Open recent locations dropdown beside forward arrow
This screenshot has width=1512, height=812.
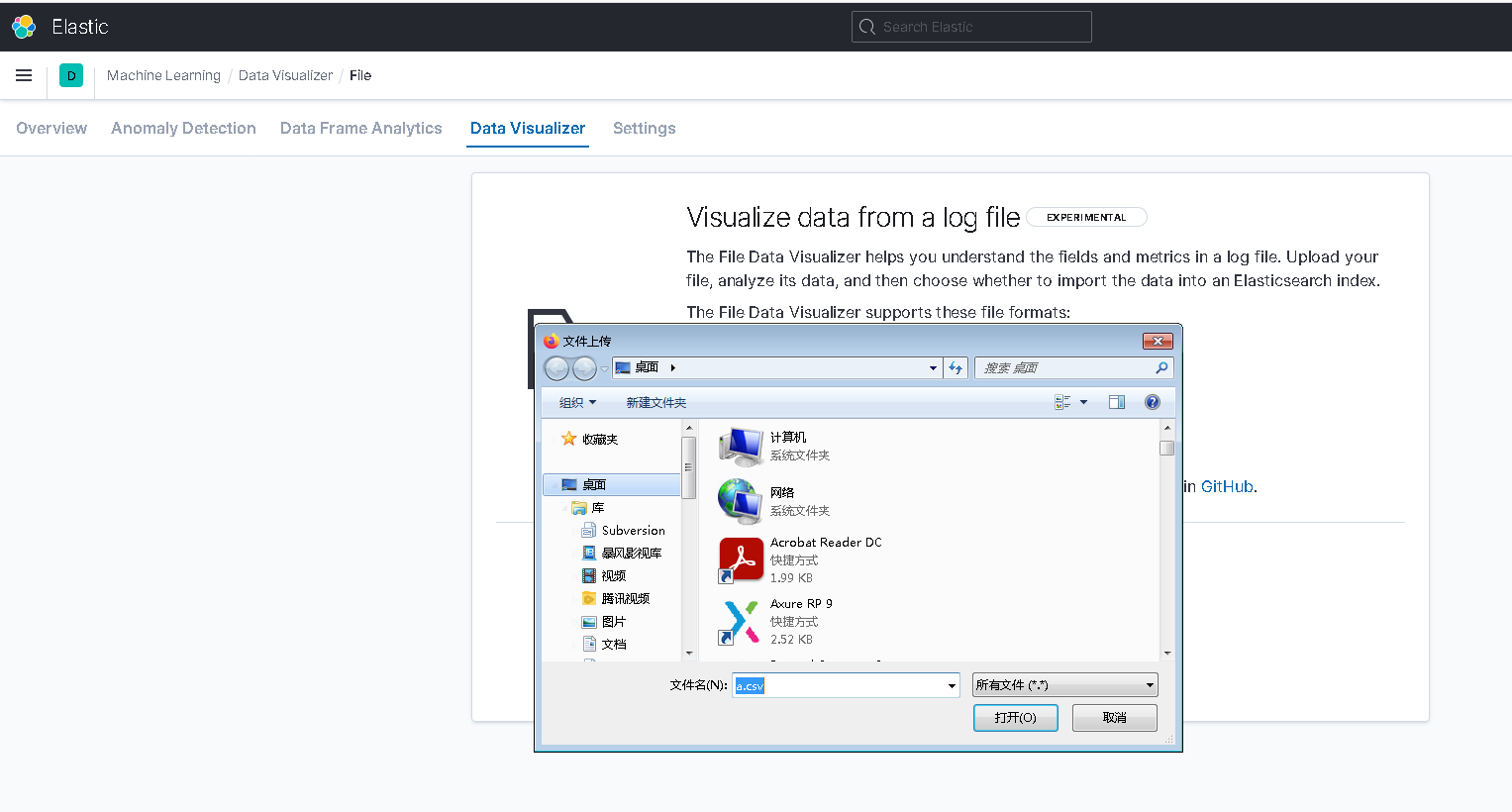pyautogui.click(x=604, y=369)
